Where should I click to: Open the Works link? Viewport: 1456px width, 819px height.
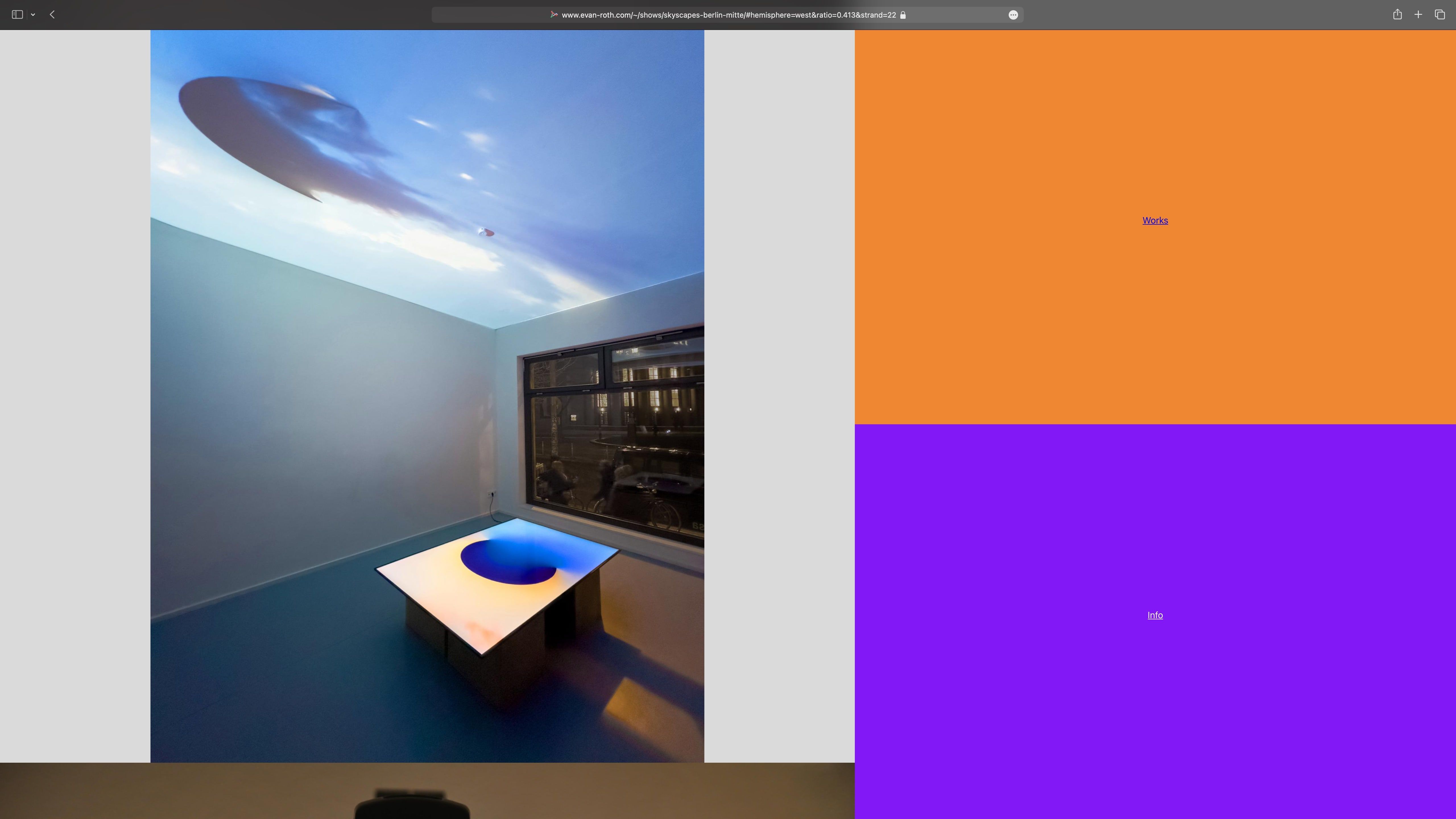click(1155, 220)
